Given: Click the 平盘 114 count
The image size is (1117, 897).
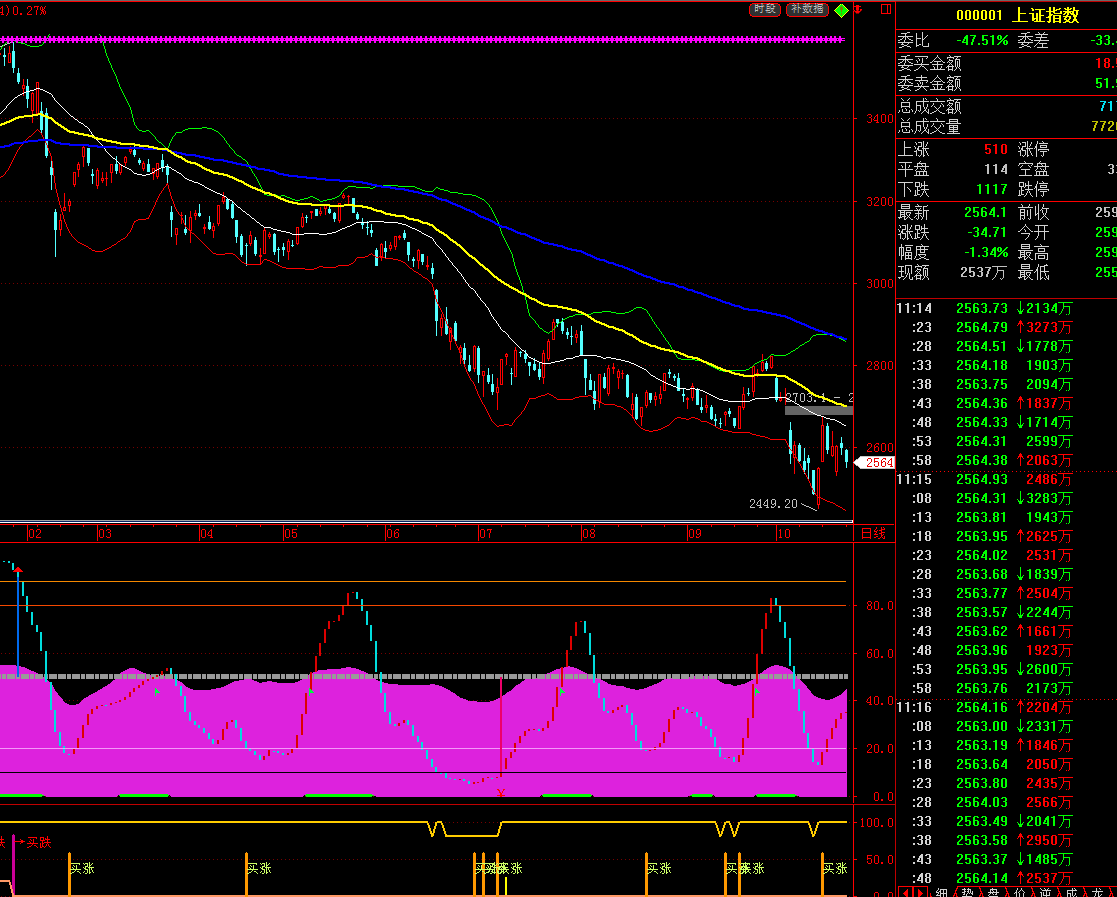Looking at the screenshot, I should [x=996, y=170].
